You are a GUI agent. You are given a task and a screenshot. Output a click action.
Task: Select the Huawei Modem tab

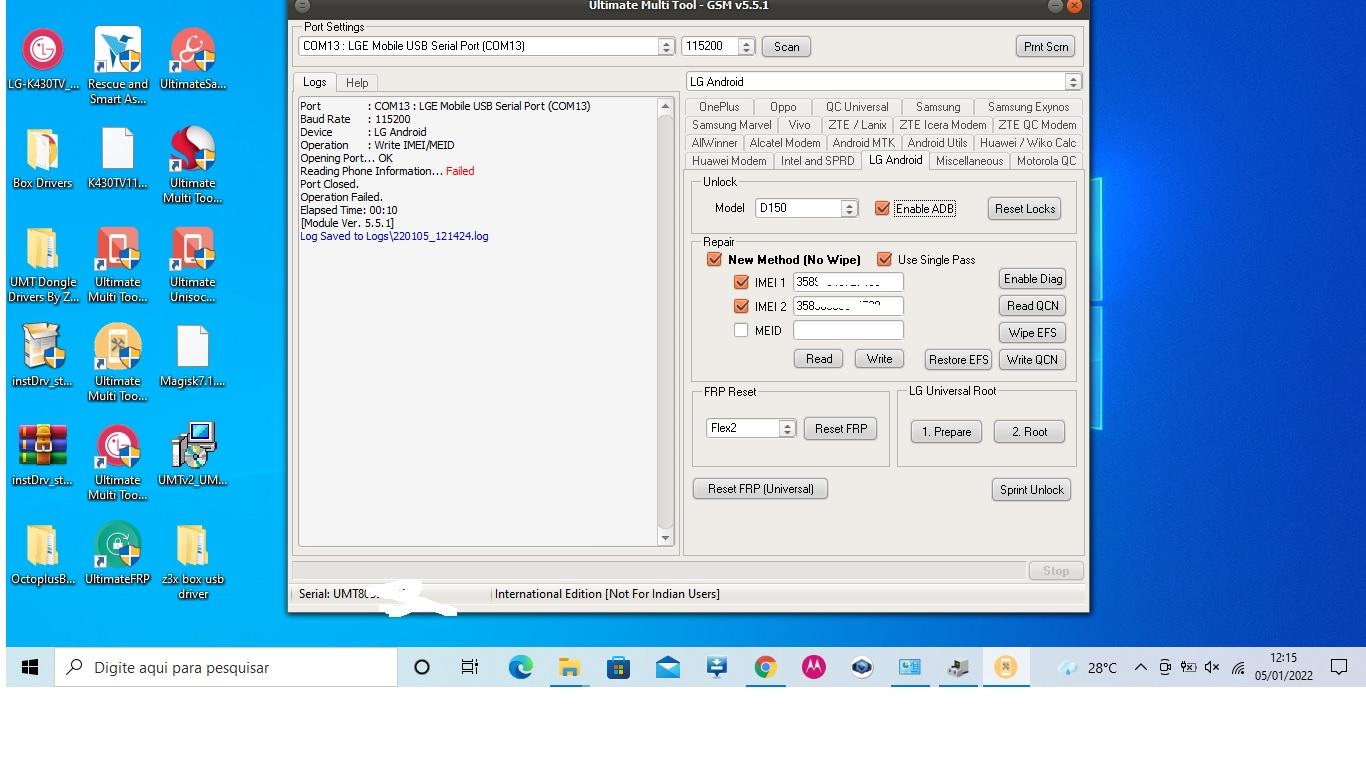(x=729, y=161)
